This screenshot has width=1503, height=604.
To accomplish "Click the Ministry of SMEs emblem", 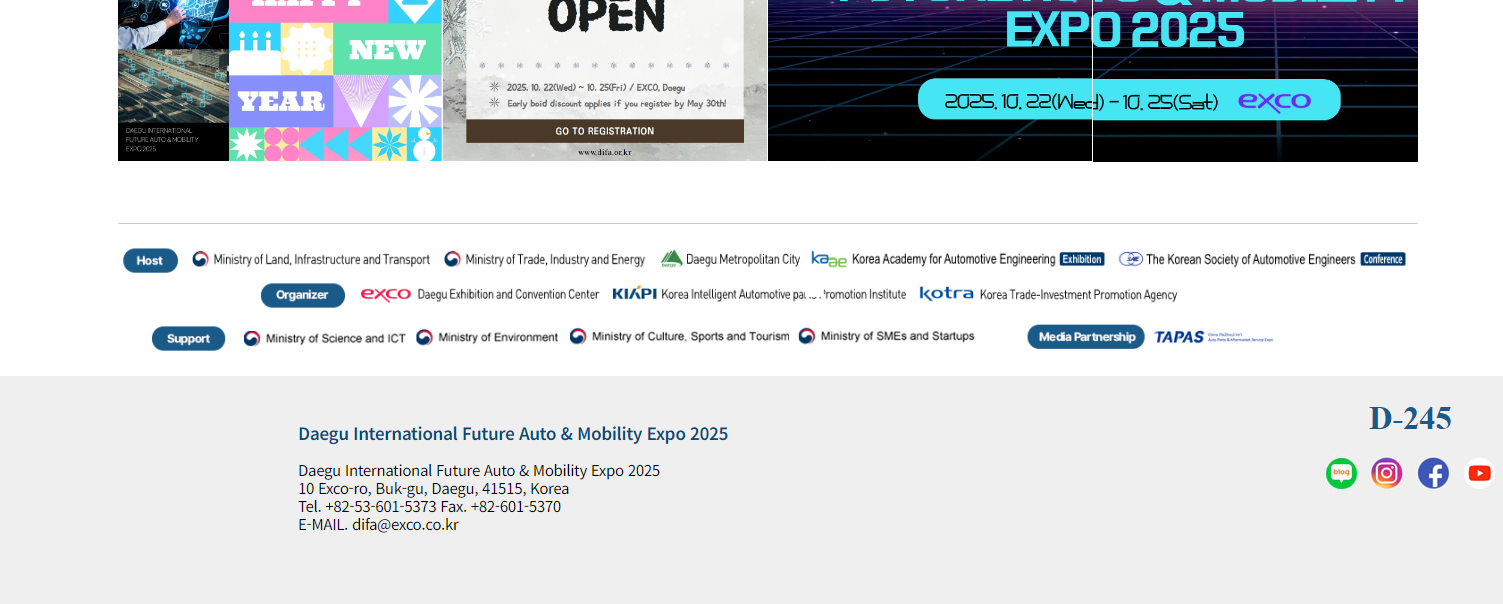I will click(x=807, y=336).
